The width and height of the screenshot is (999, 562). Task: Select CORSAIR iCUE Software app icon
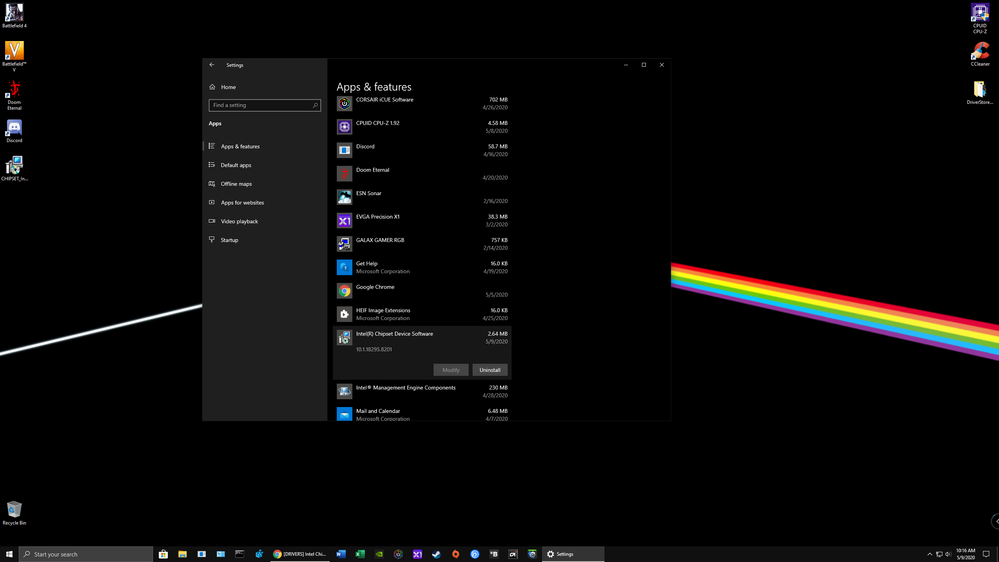coord(344,103)
